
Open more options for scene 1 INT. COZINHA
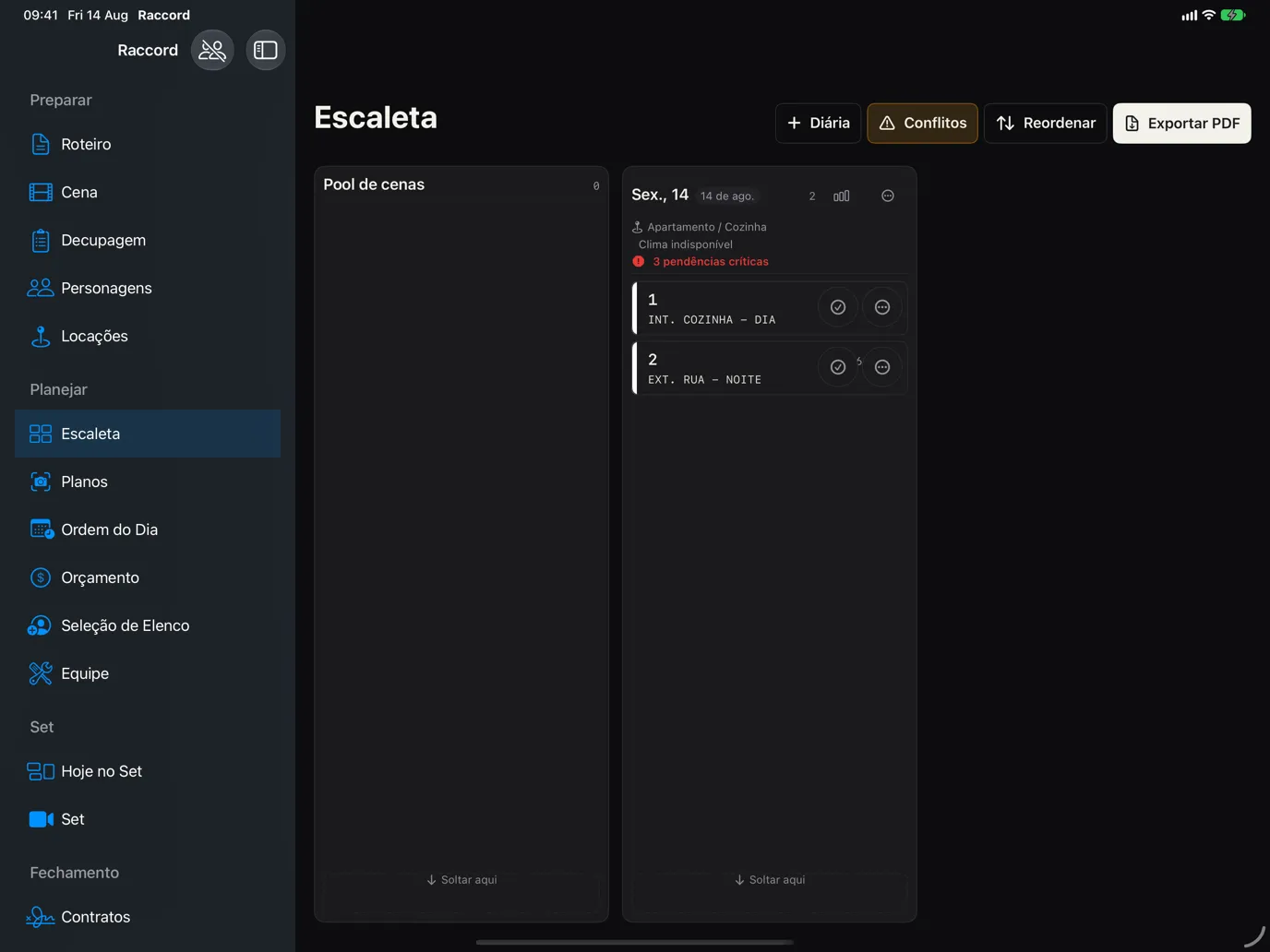[882, 307]
